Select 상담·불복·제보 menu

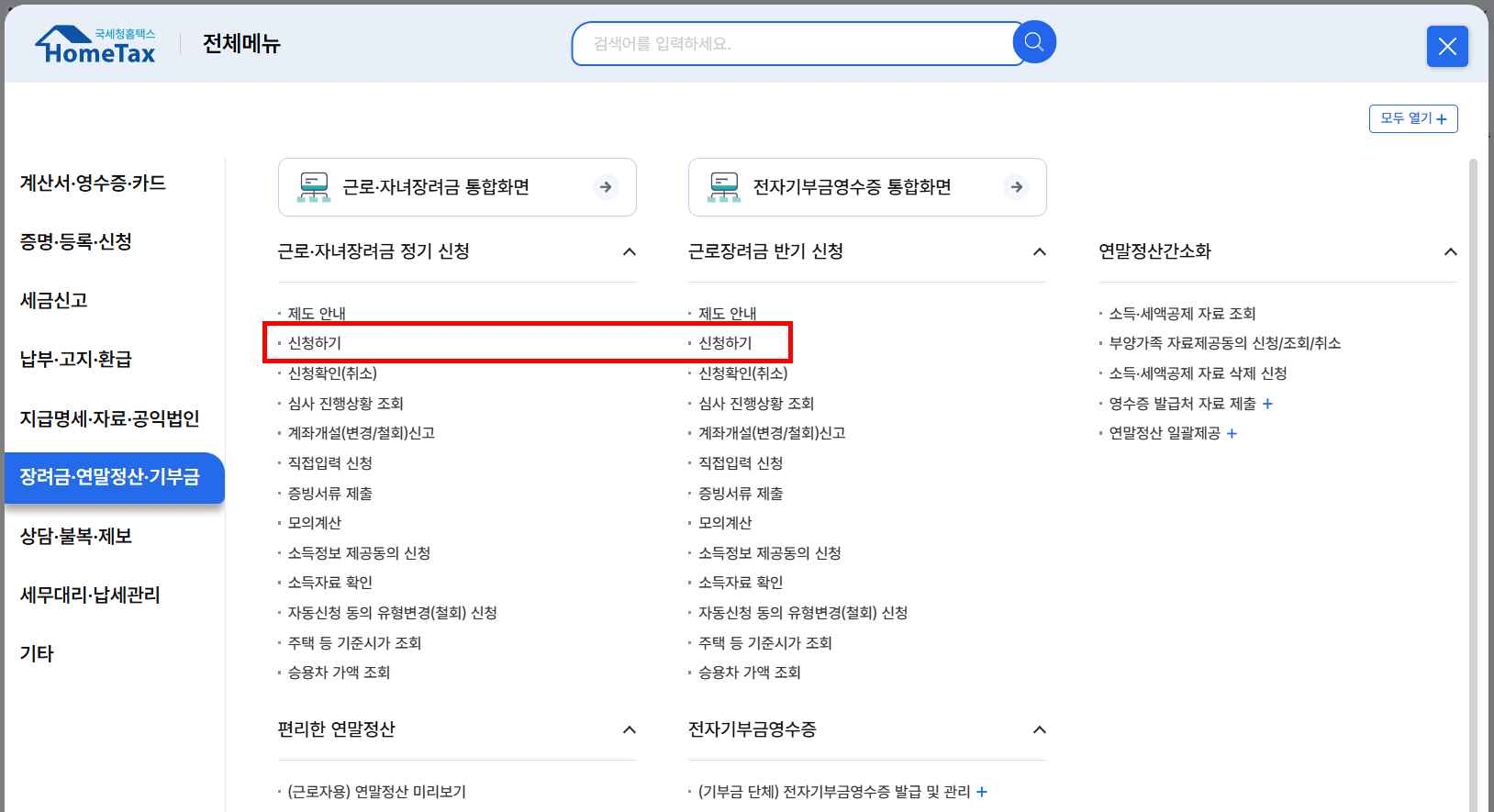pyautogui.click(x=76, y=536)
